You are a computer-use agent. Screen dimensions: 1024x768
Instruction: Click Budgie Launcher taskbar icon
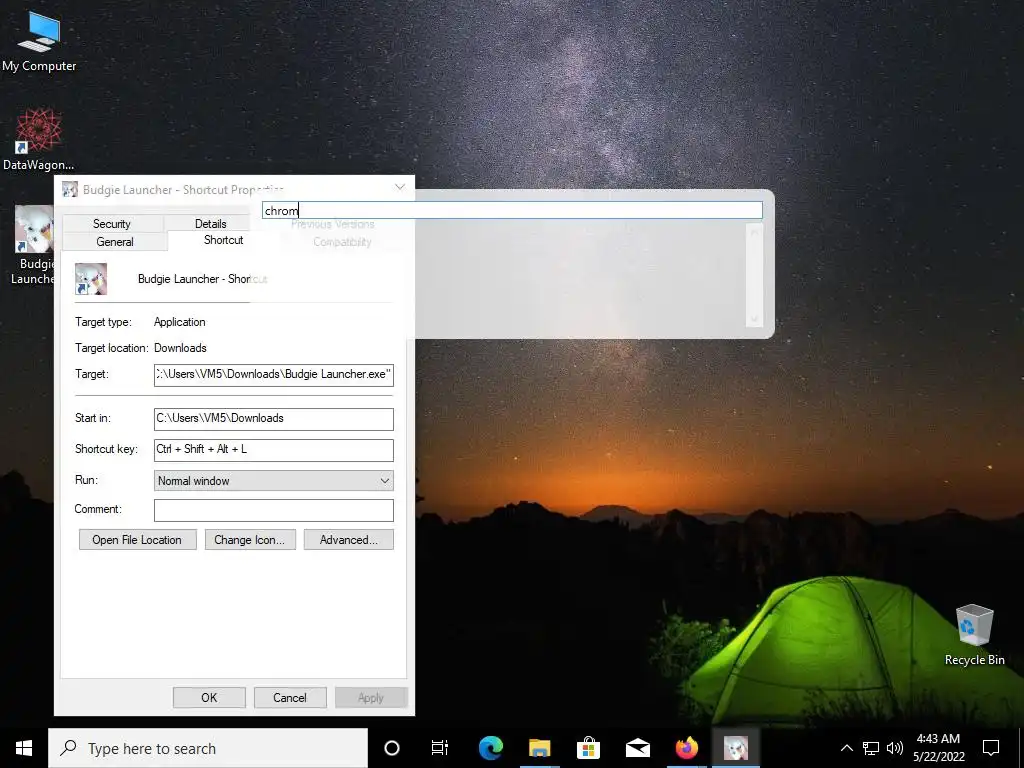tap(735, 748)
